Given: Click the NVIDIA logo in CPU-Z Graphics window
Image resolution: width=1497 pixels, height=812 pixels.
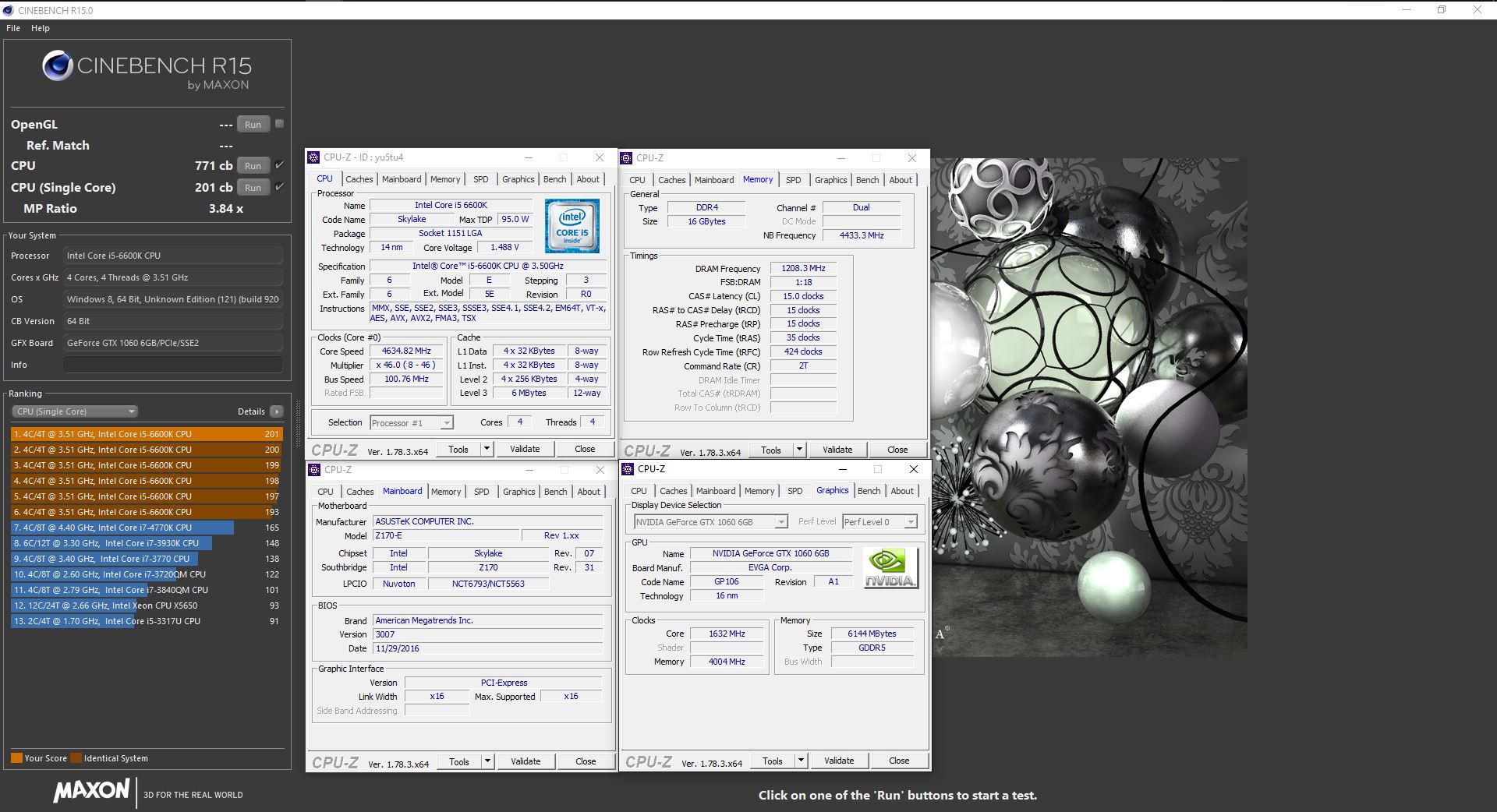Looking at the screenshot, I should (891, 568).
